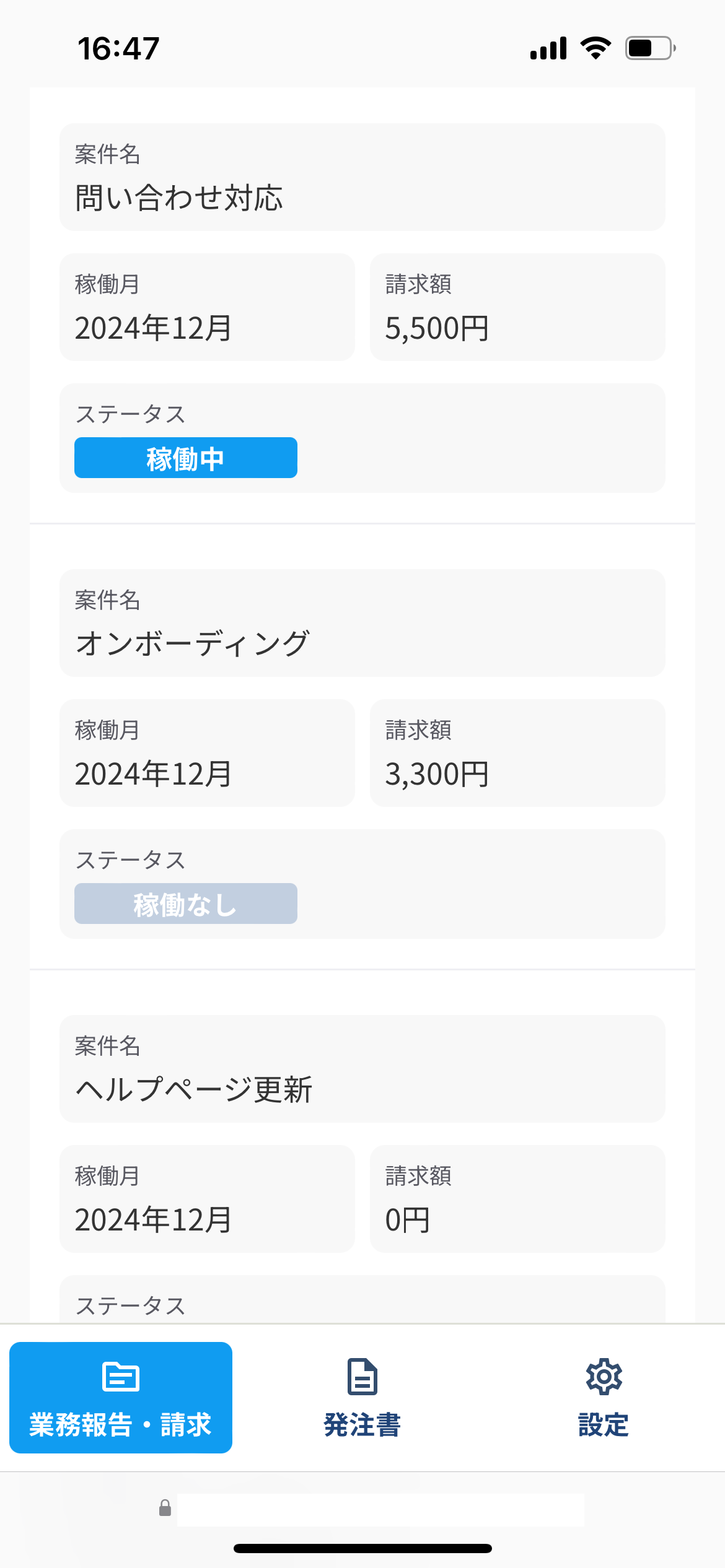Tap the Wi-Fi status icon

point(595,48)
